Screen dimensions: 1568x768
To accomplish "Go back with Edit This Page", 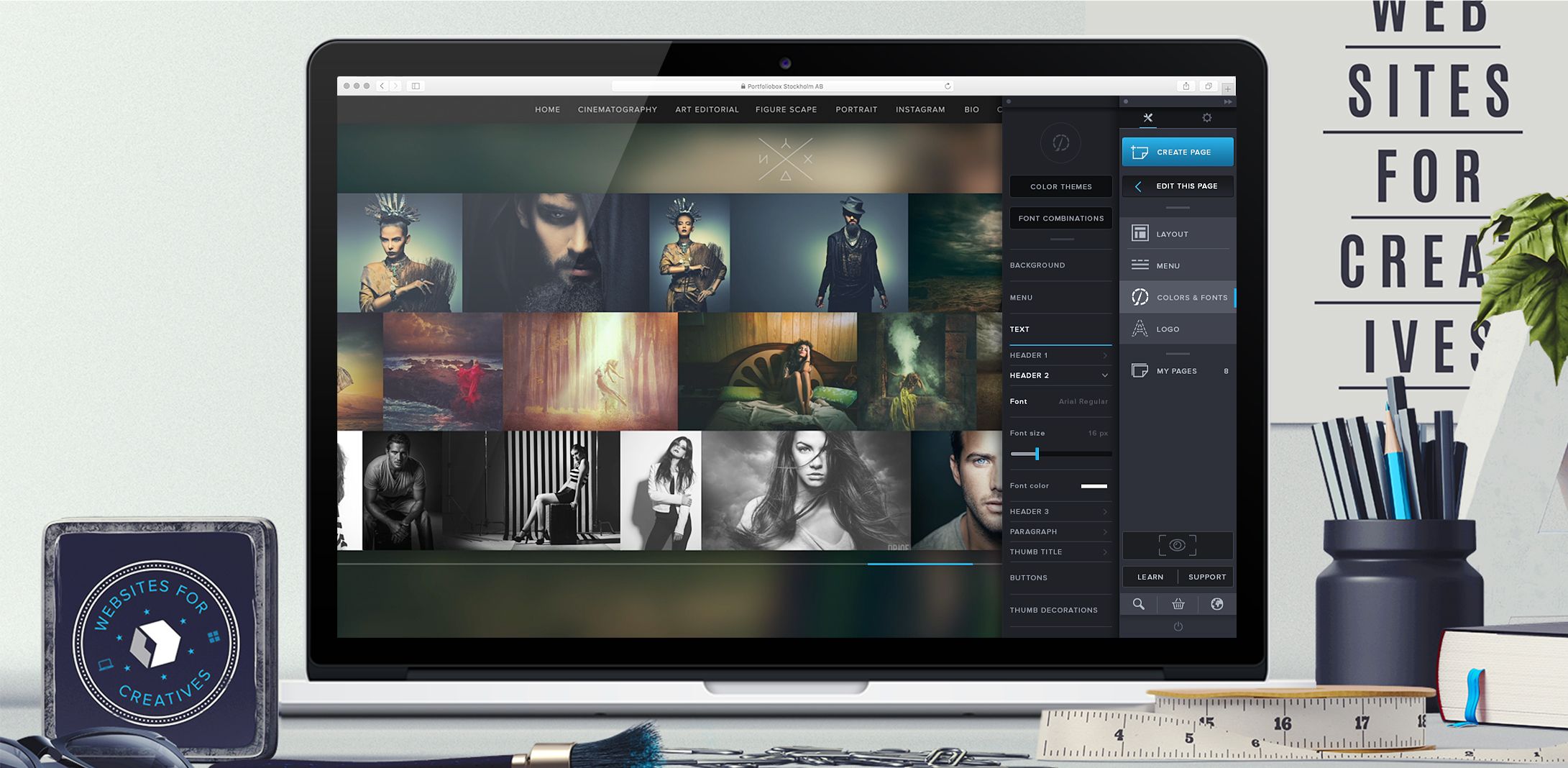I will 1178,186.
